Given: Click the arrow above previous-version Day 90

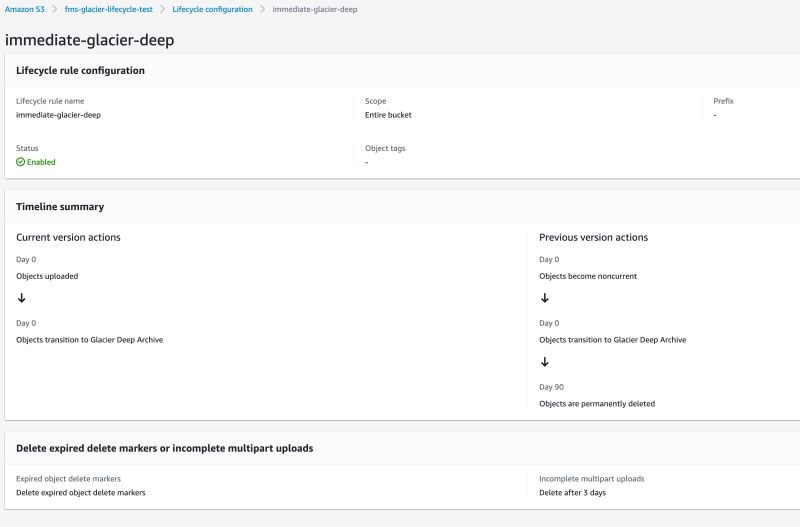Looking at the screenshot, I should click(544, 362).
